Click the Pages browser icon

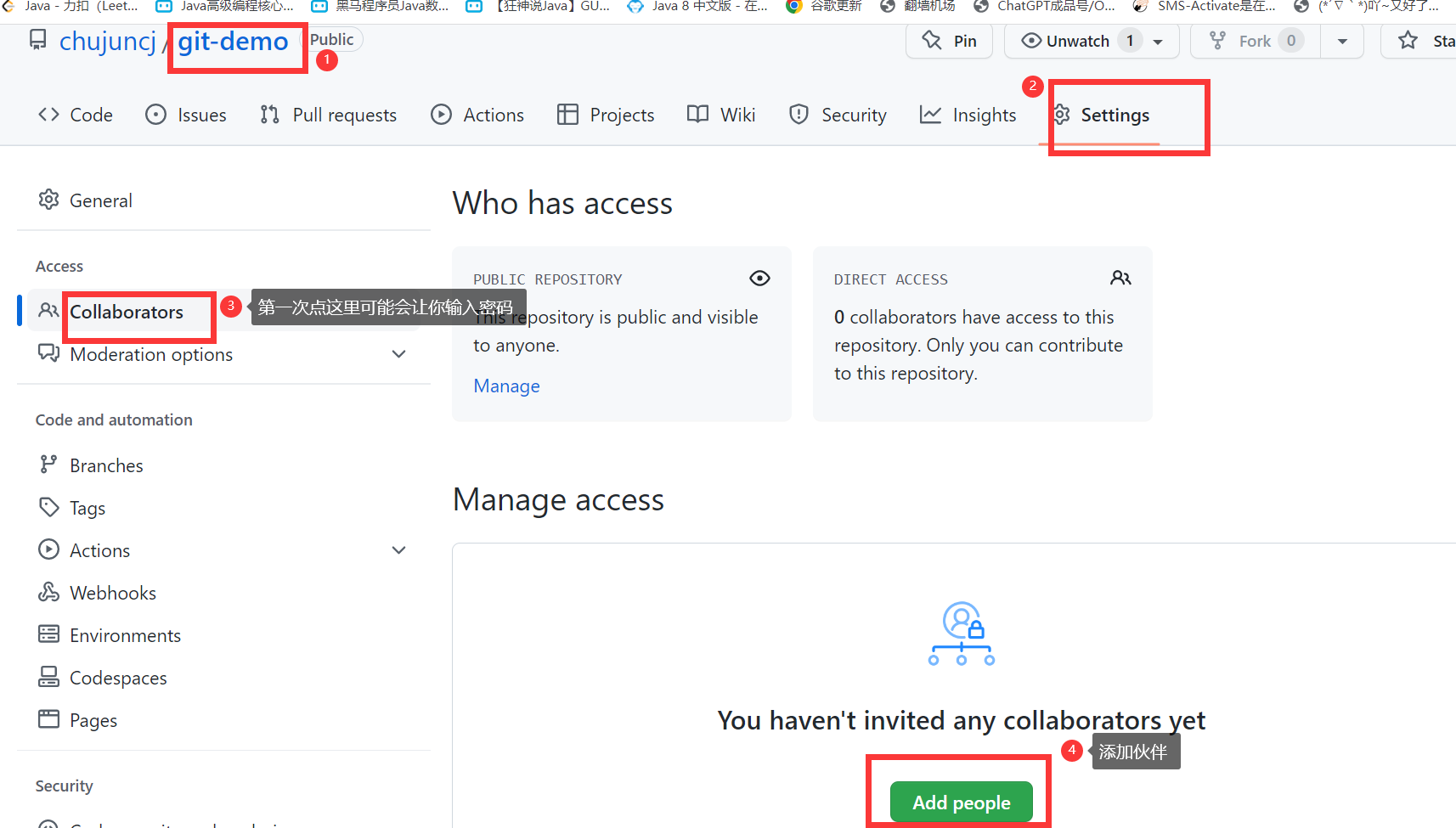coord(48,719)
